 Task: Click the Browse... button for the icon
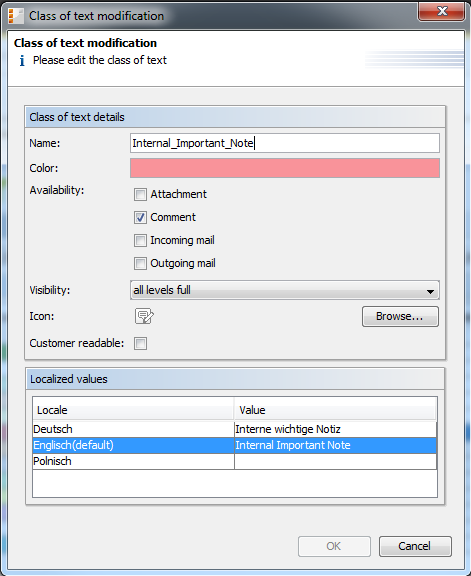[400, 316]
